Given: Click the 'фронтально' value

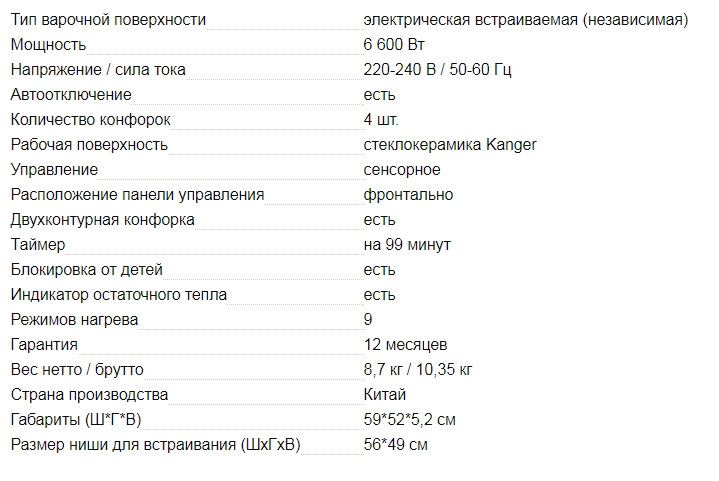Looking at the screenshot, I should (x=409, y=194).
